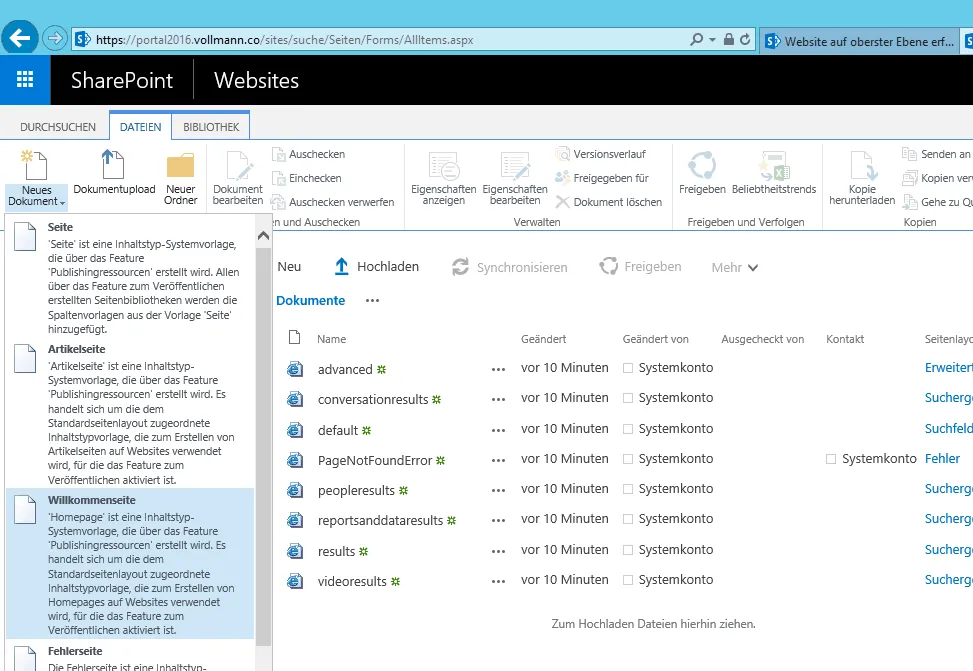
Task: Select the Willkommenseite content type
Action: [130, 564]
